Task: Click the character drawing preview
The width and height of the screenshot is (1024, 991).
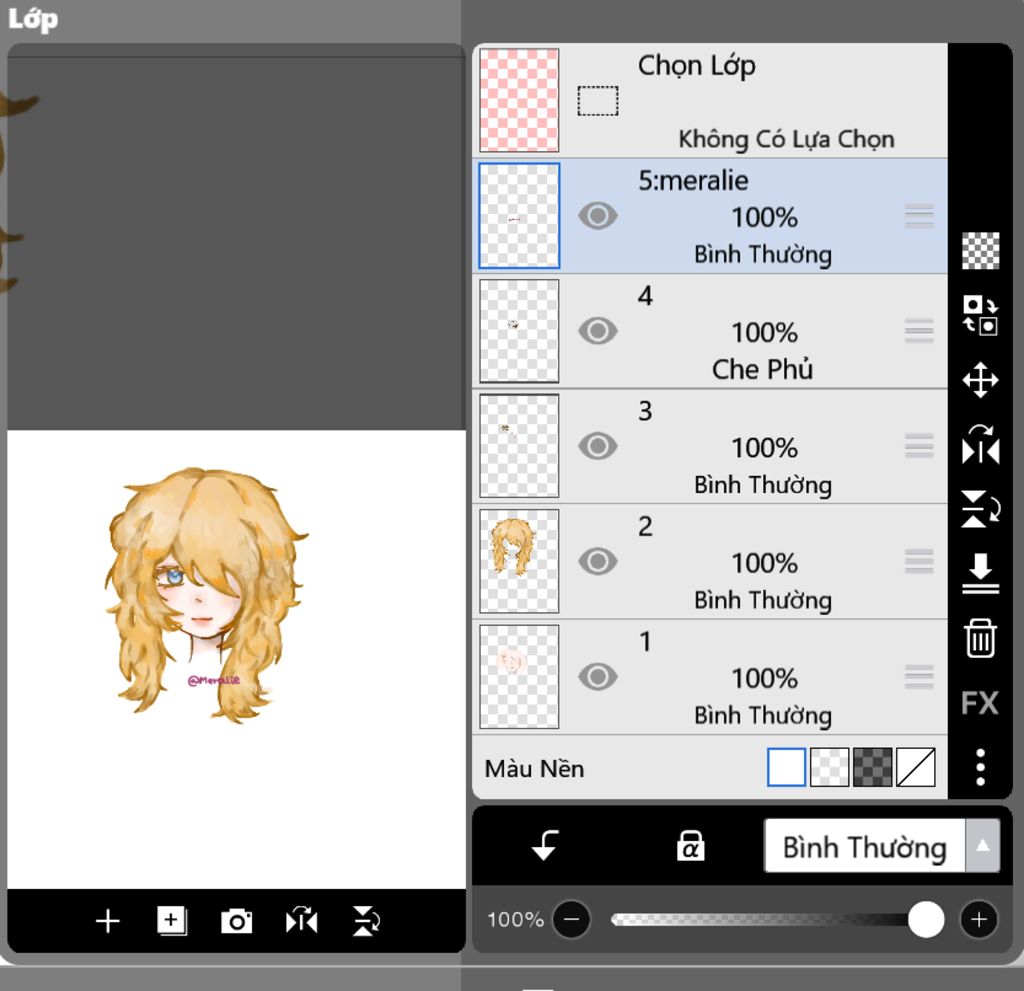Action: [x=206, y=594]
